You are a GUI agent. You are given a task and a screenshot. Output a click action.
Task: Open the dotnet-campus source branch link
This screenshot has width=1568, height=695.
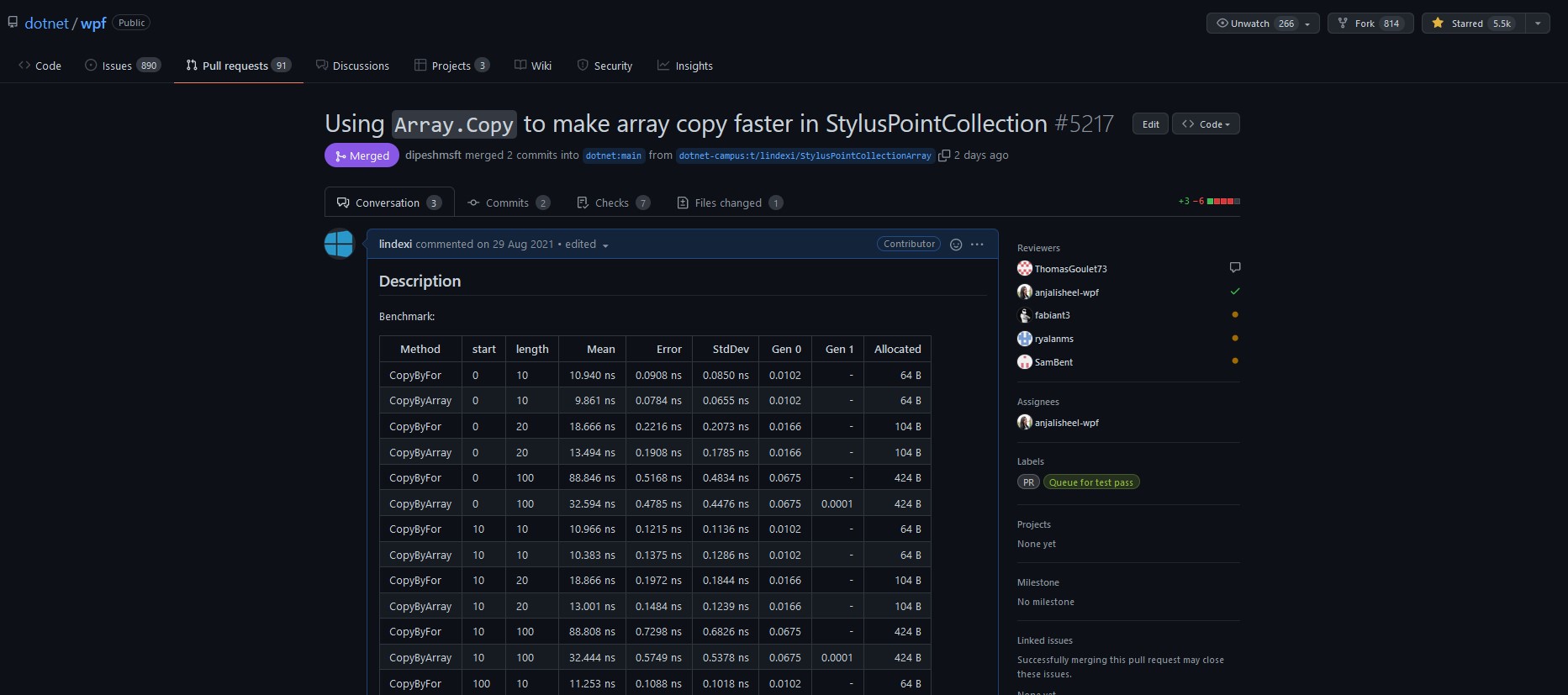[x=805, y=155]
